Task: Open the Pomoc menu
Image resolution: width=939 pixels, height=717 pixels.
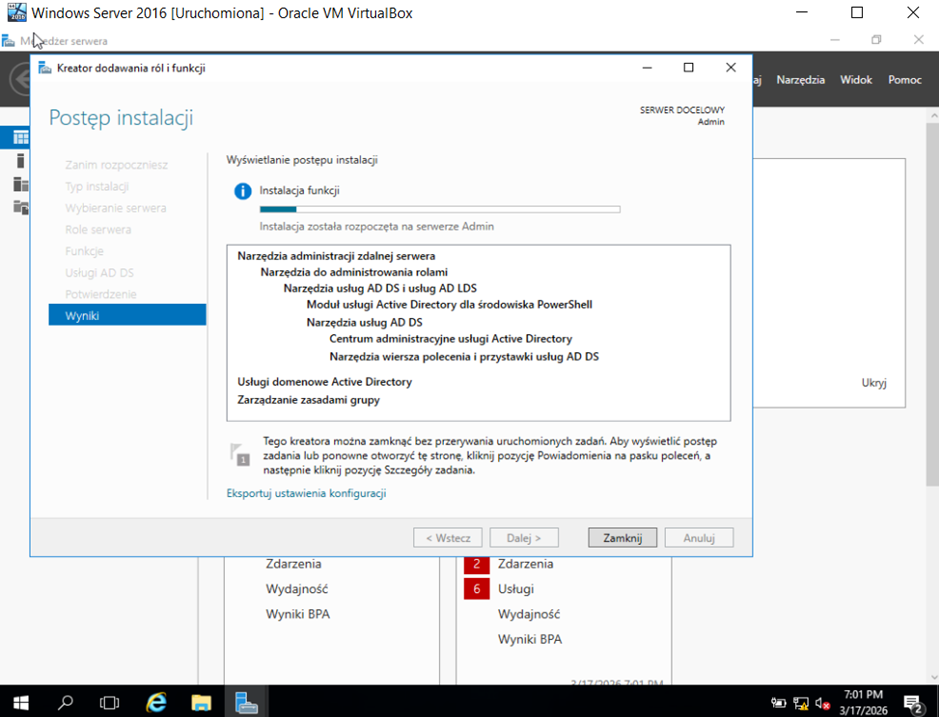Action: (x=904, y=80)
